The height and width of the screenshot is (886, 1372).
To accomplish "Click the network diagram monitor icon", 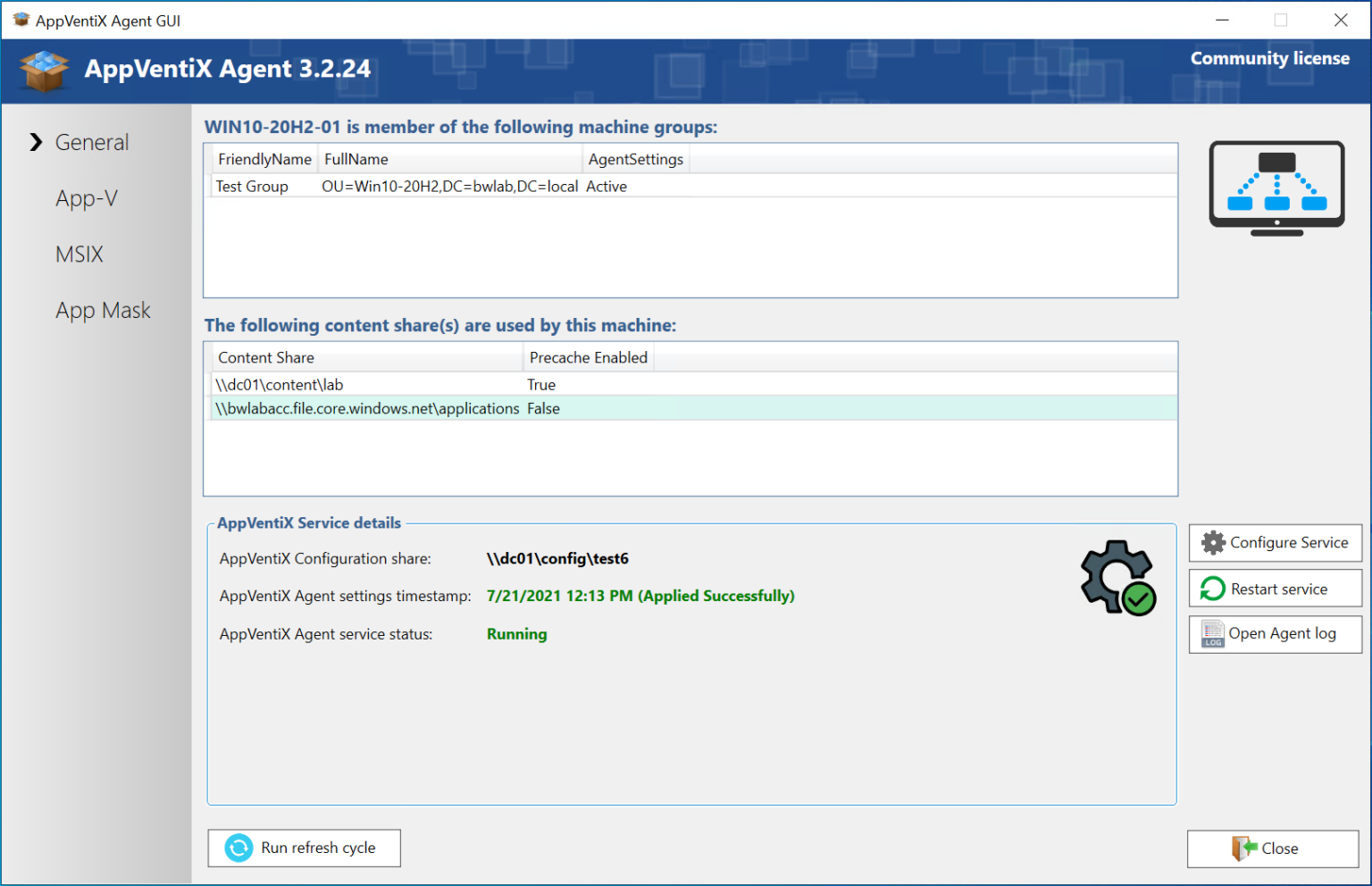I will (x=1276, y=186).
